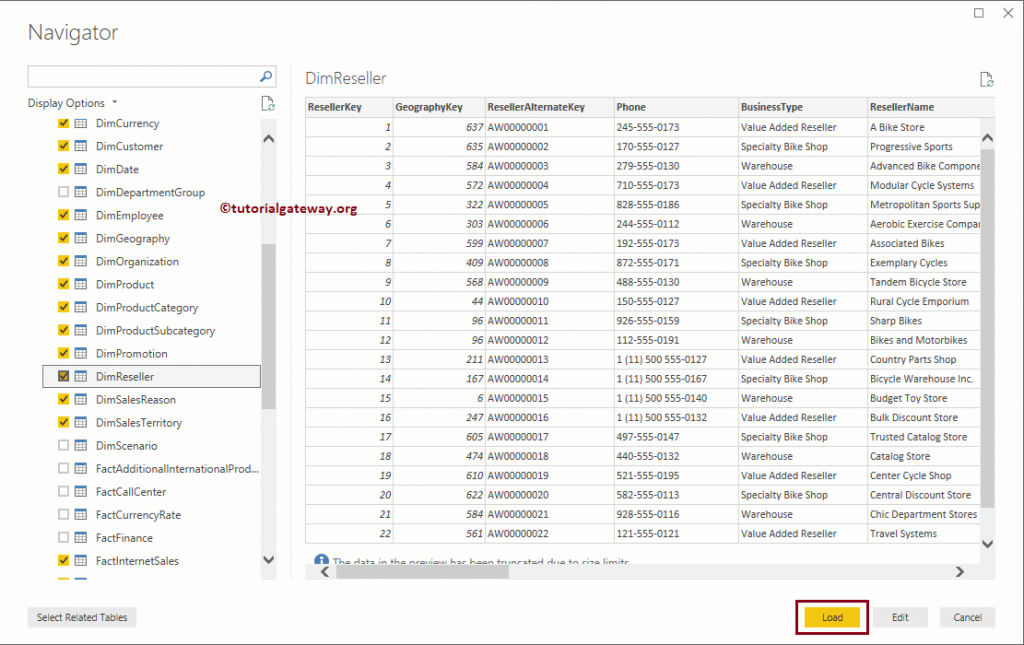This screenshot has width=1024, height=645.
Task: Click the Edit button
Action: coord(900,617)
